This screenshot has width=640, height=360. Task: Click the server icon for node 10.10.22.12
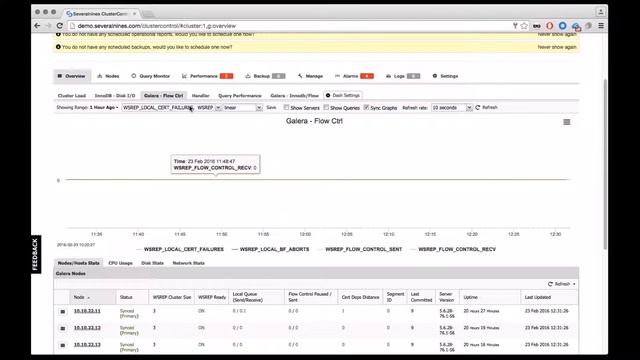[x=62, y=329]
